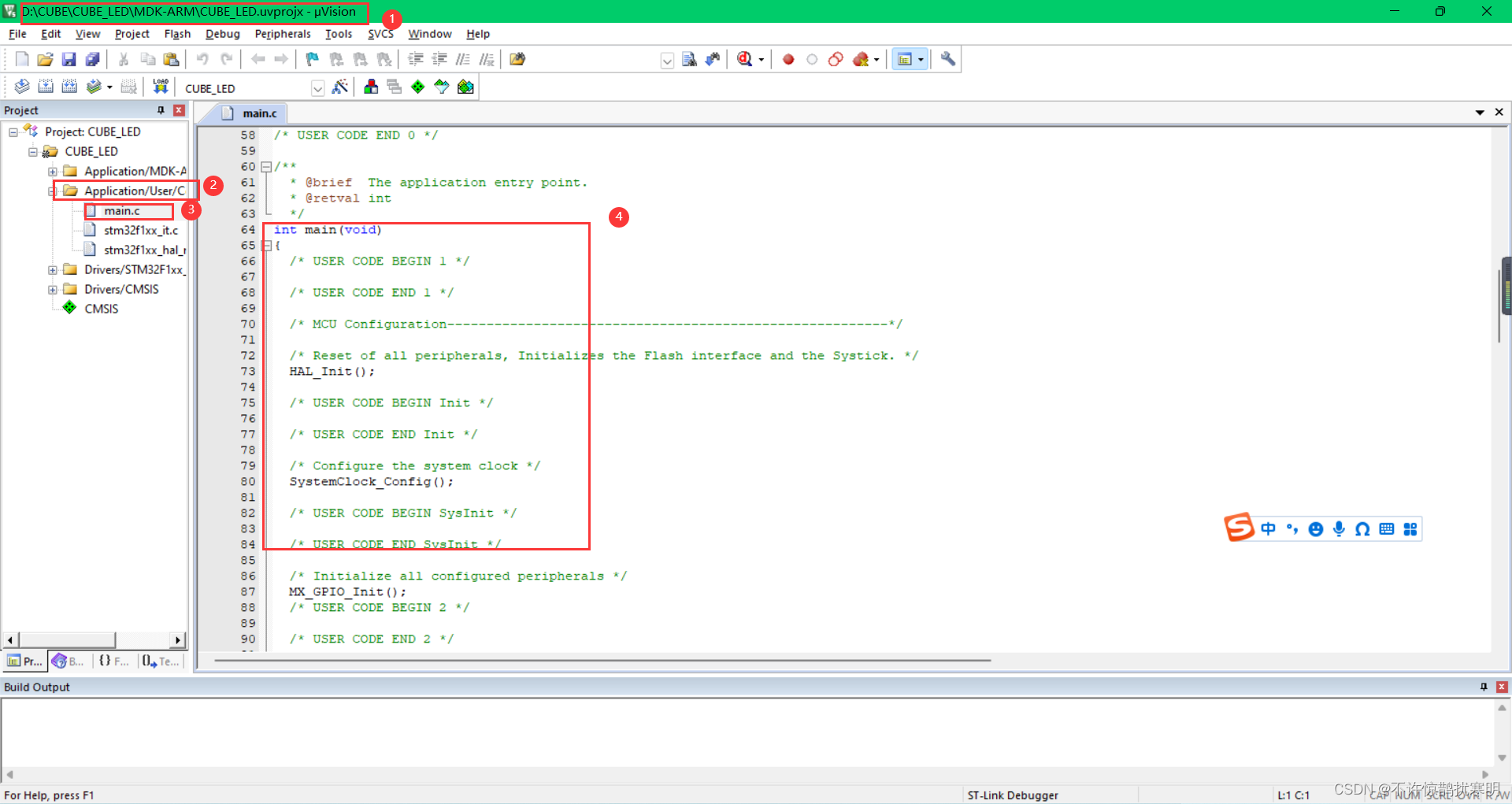Open the target selection CUBE_LED dropdown

(x=317, y=88)
